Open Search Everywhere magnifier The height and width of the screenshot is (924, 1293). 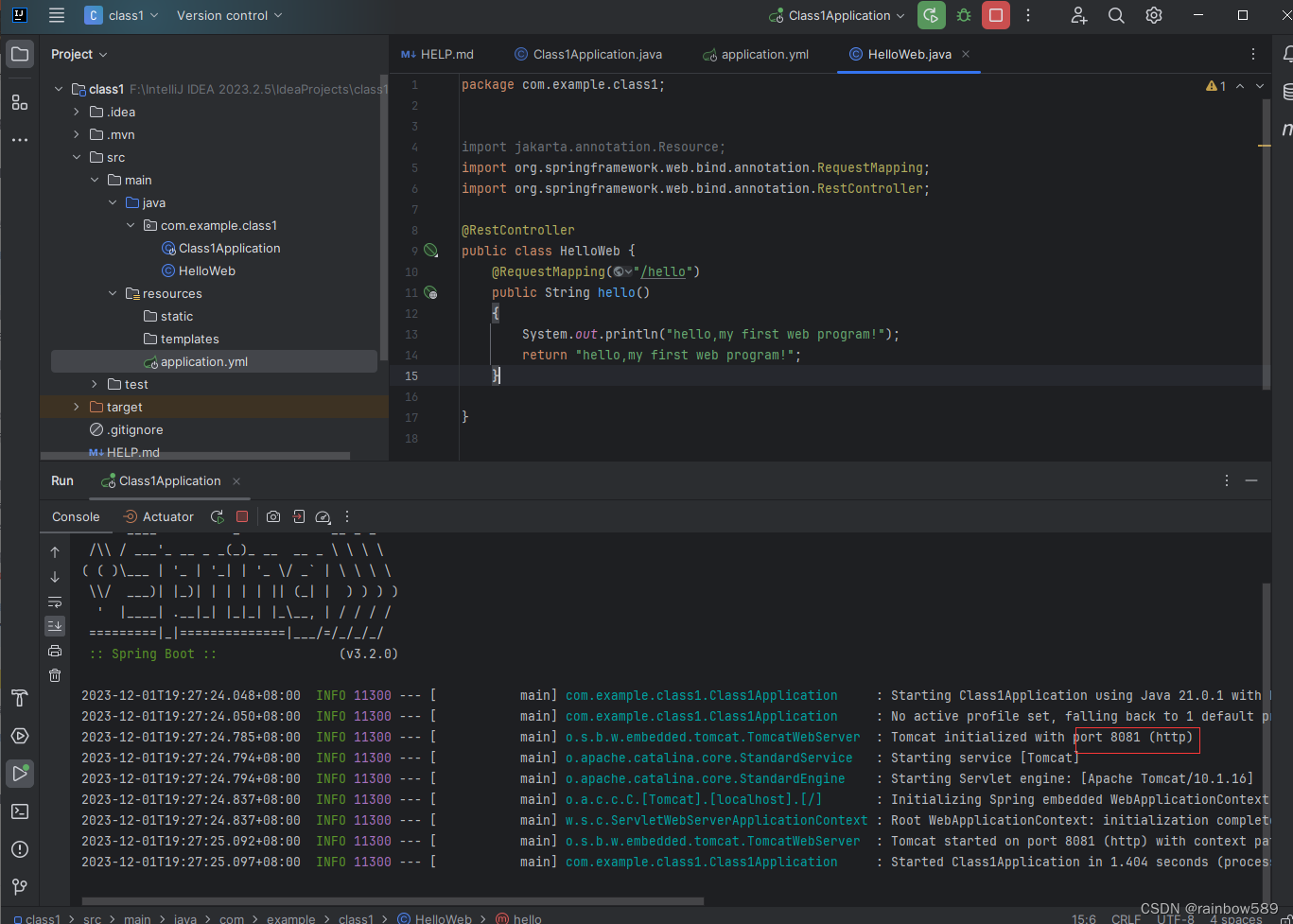(1116, 15)
